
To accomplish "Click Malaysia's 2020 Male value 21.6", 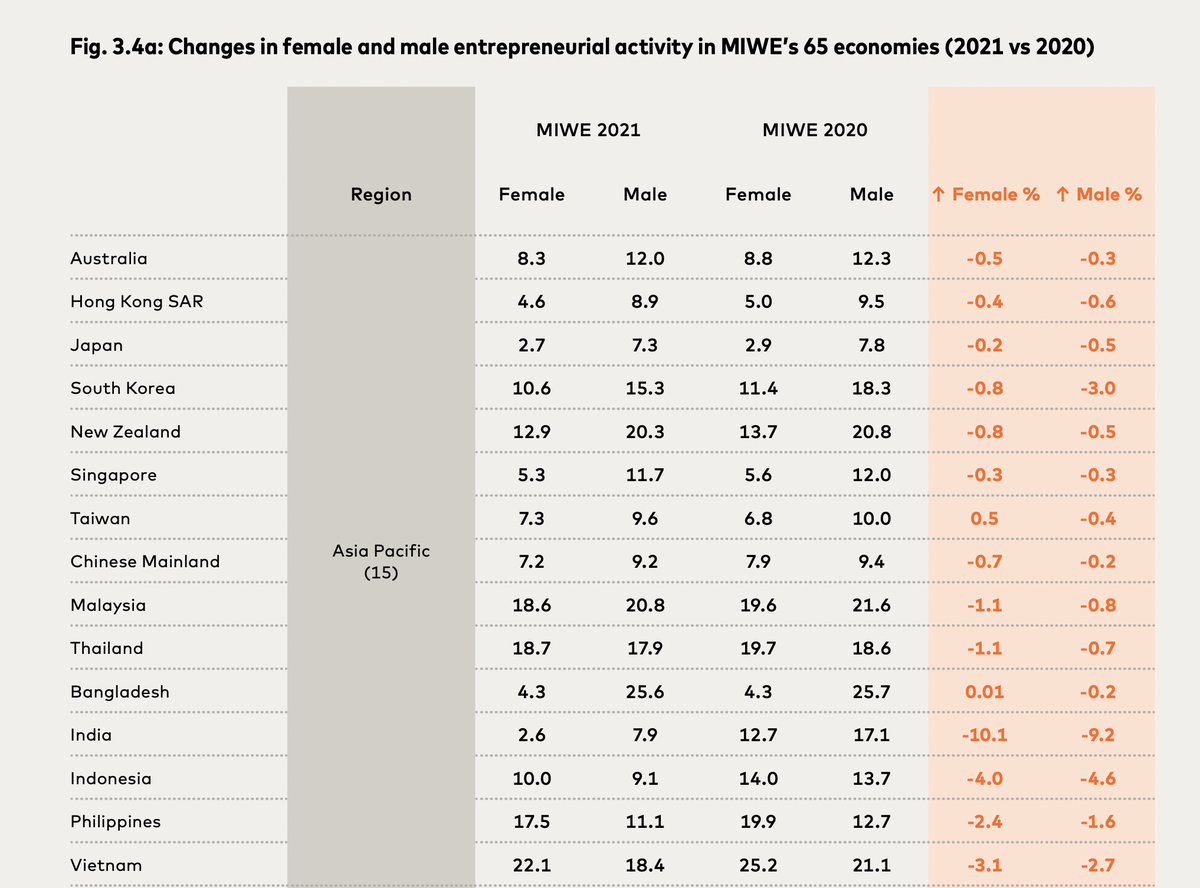I will coord(871,605).
